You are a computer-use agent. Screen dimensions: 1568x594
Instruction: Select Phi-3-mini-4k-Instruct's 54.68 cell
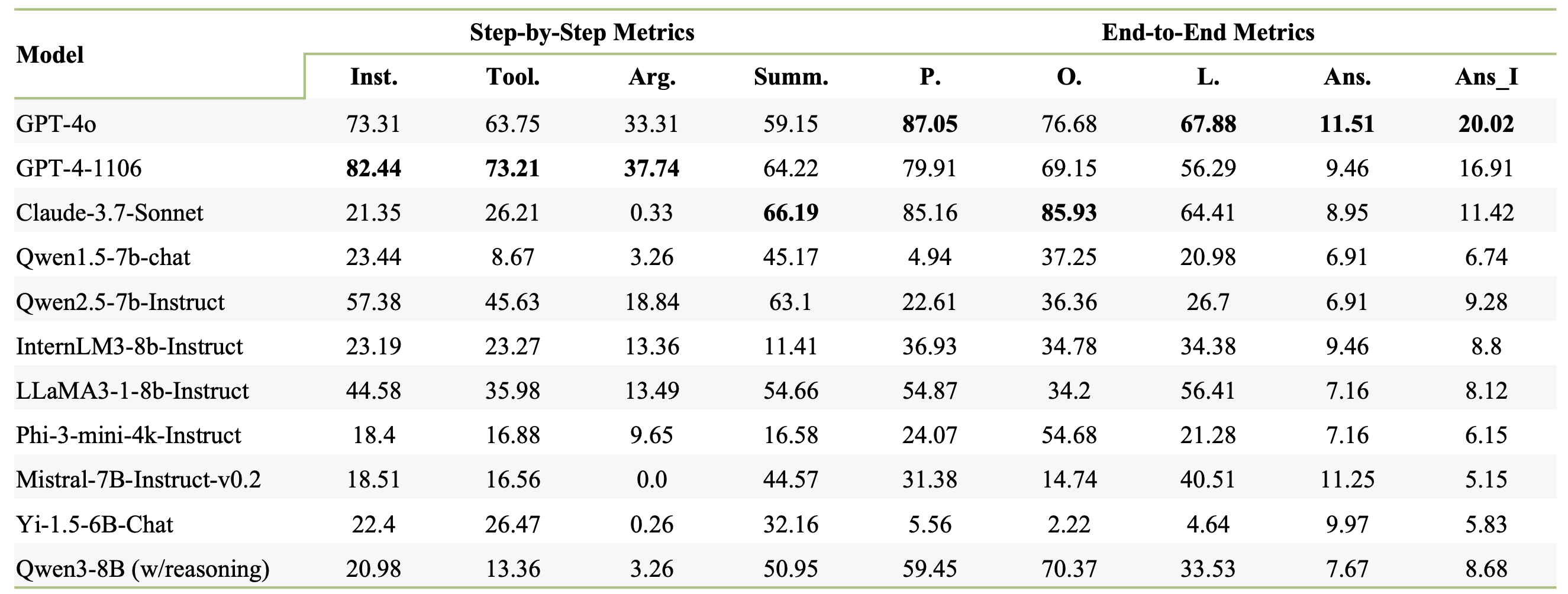(1069, 435)
